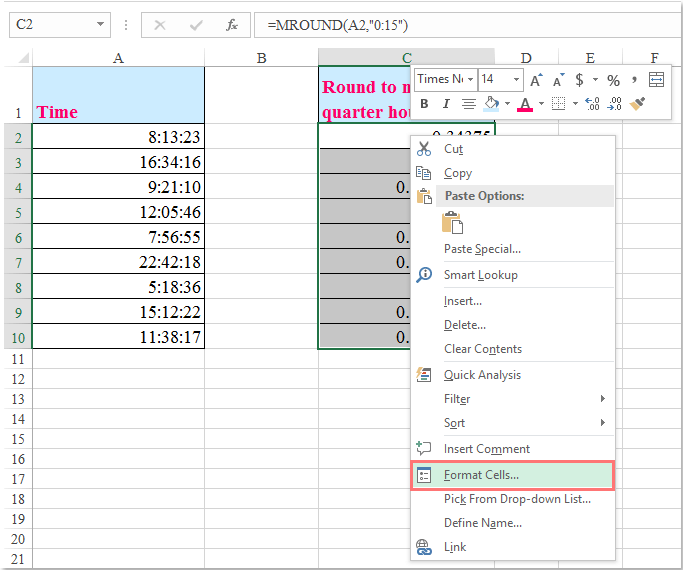The width and height of the screenshot is (683, 570).
Task: Open the font name dropdown Times New Roman
Action: pos(470,80)
